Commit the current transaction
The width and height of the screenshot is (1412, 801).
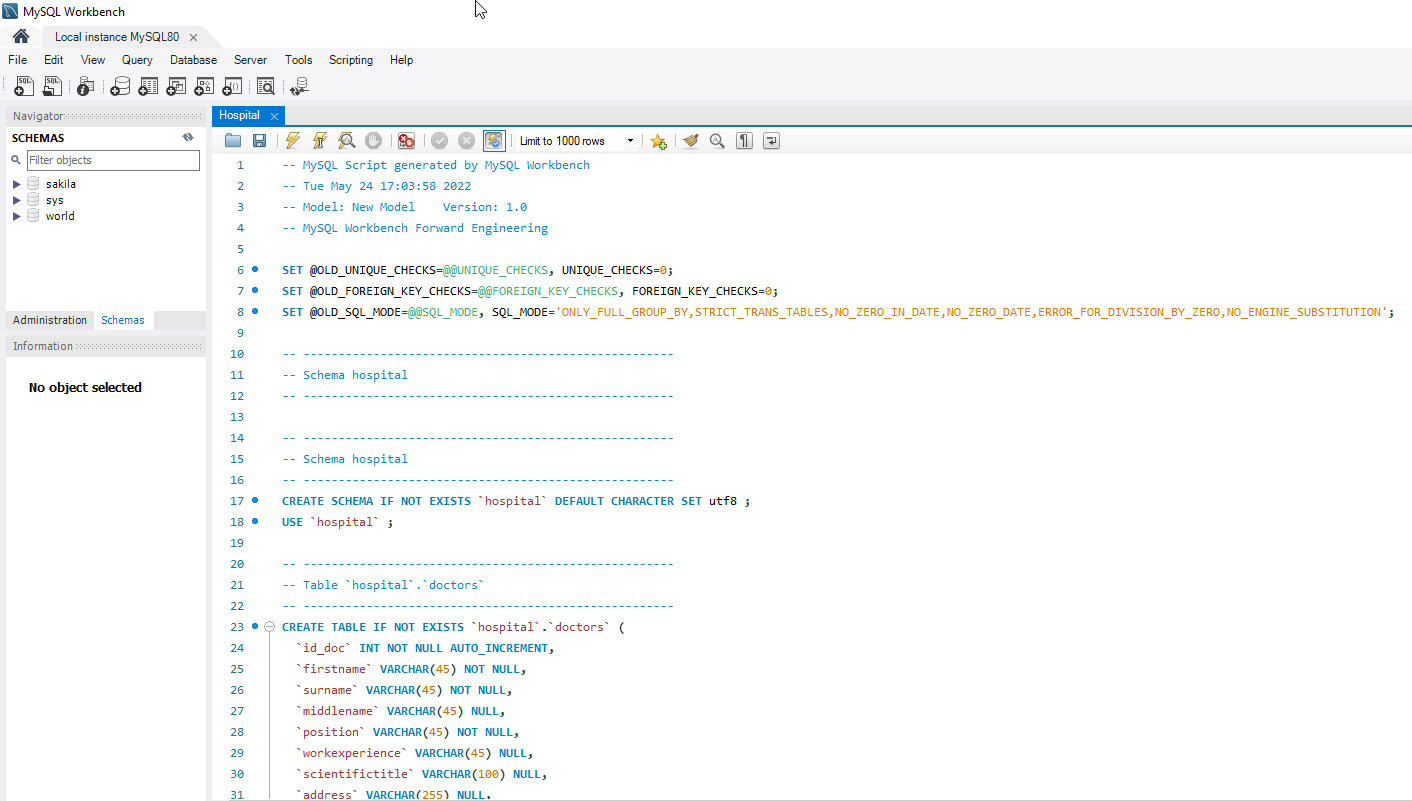click(439, 141)
